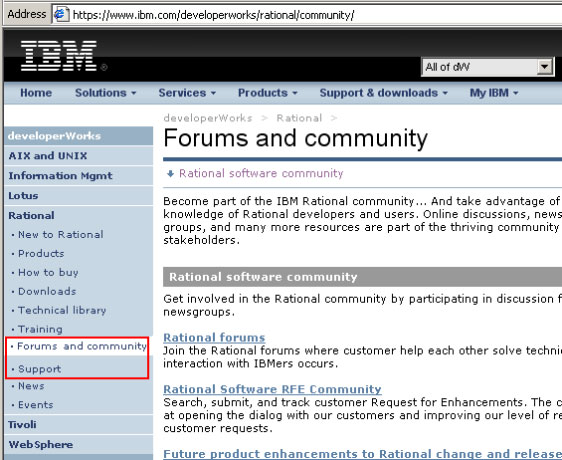The height and width of the screenshot is (460, 562).
Task: Open the All of dW dropdown
Action: click(487, 67)
